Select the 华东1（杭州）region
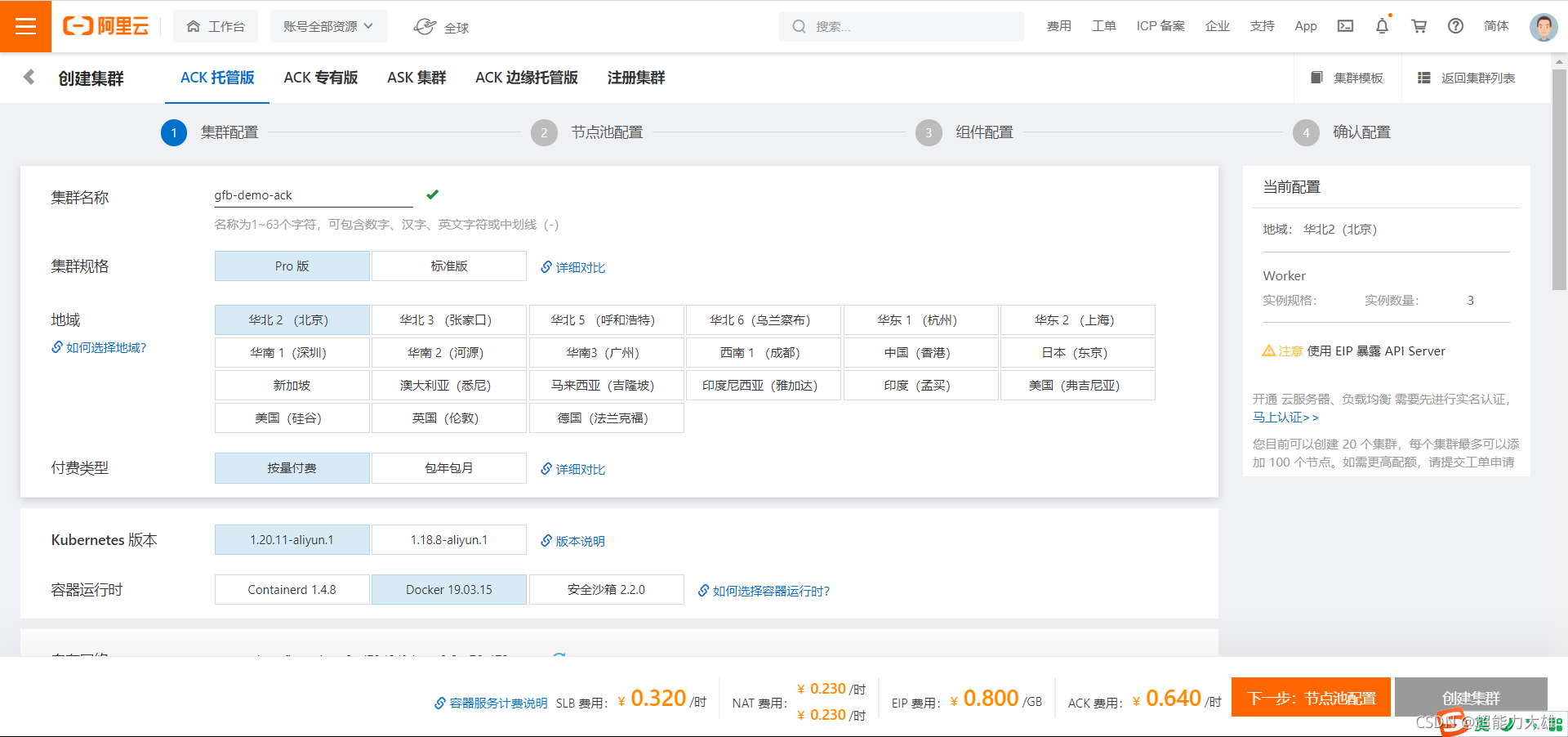The height and width of the screenshot is (737, 1568). pyautogui.click(x=920, y=319)
